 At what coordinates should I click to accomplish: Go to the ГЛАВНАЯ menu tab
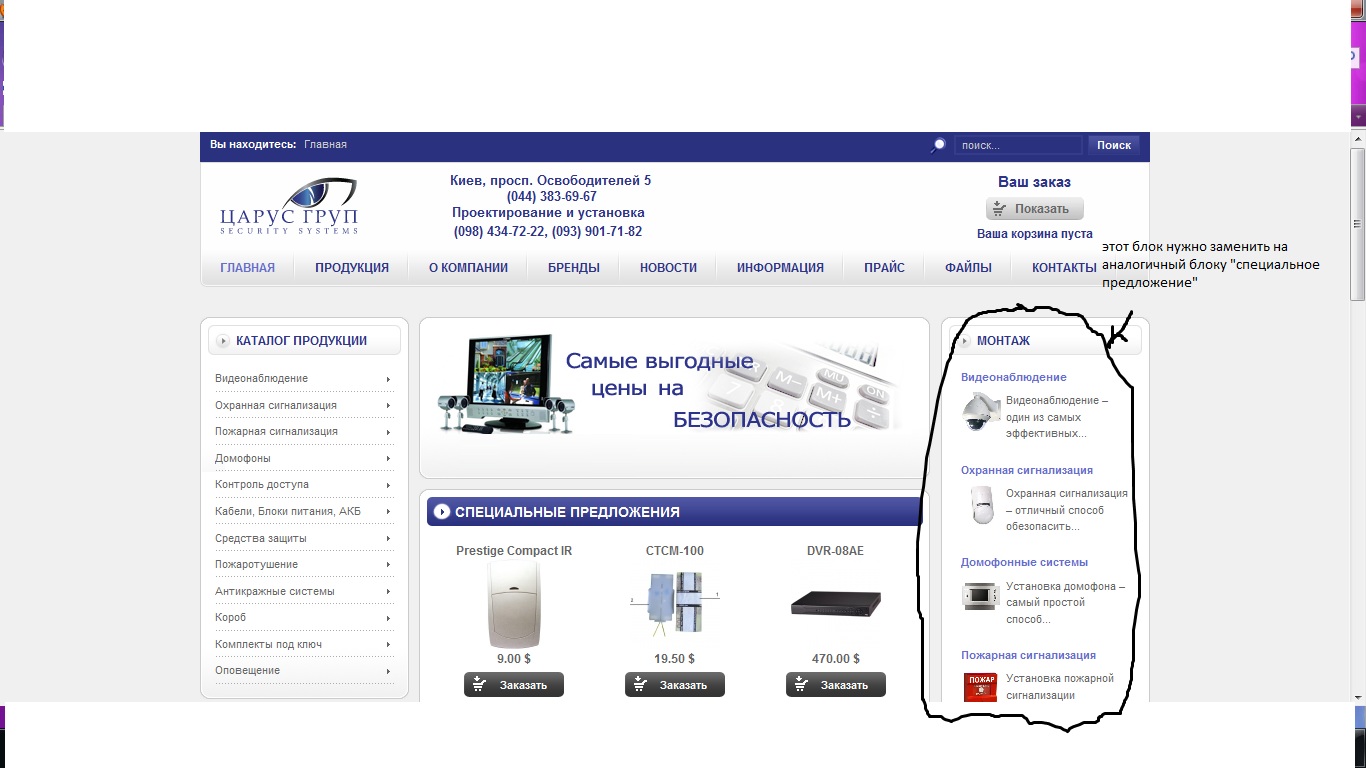[x=248, y=268]
